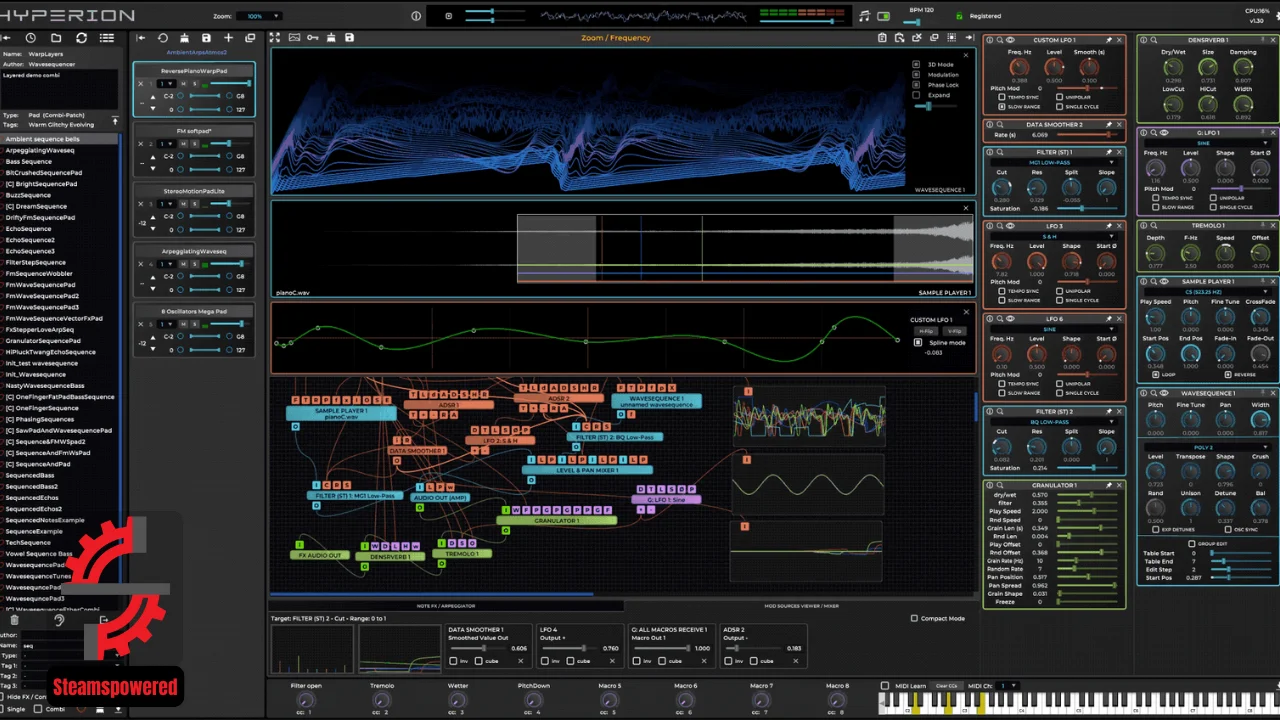Save patch from editor toolbar disk icon

pos(349,38)
